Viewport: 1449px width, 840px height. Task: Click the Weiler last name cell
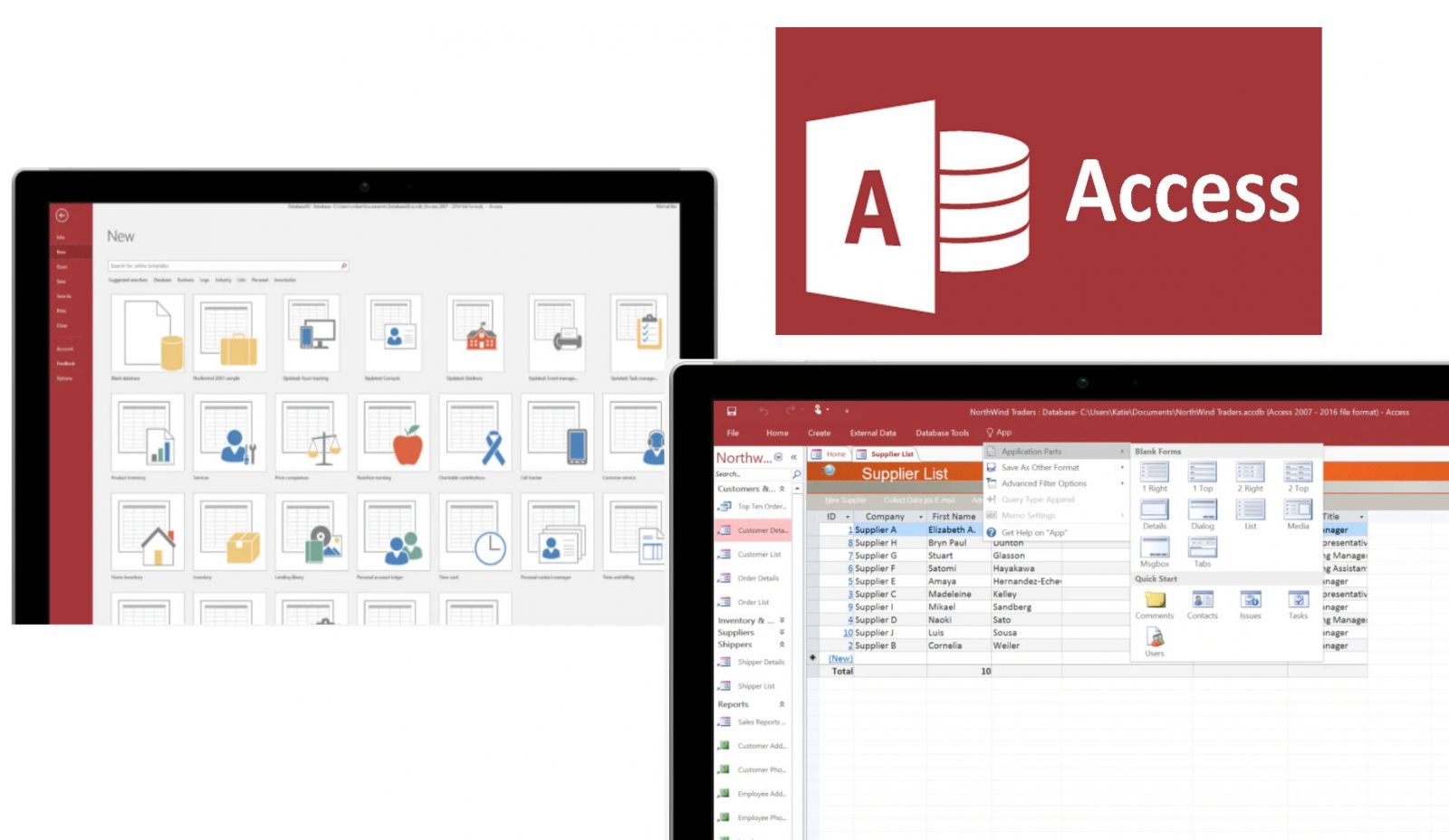1025,645
